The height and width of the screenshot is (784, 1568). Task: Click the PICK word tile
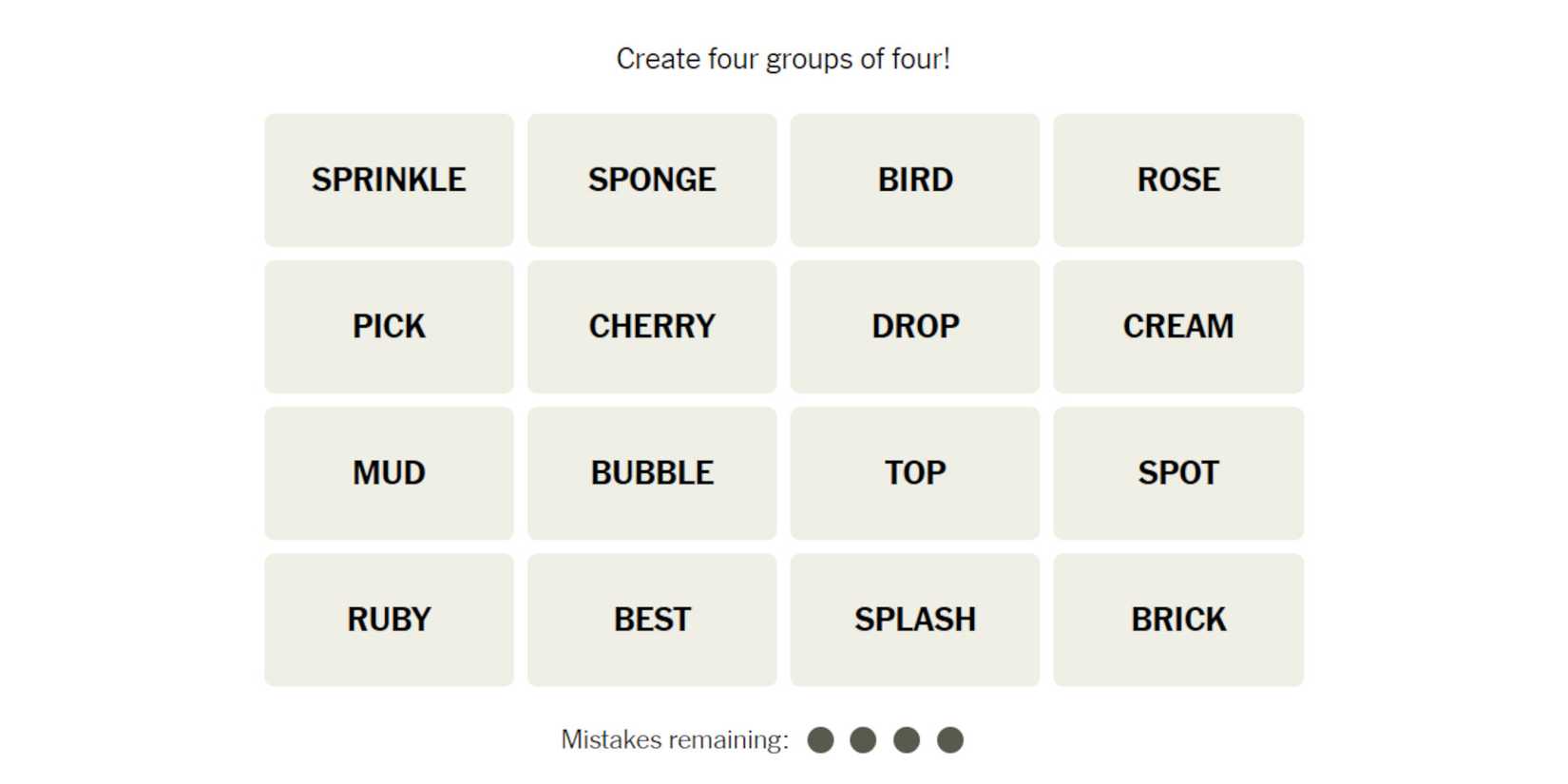(x=389, y=327)
